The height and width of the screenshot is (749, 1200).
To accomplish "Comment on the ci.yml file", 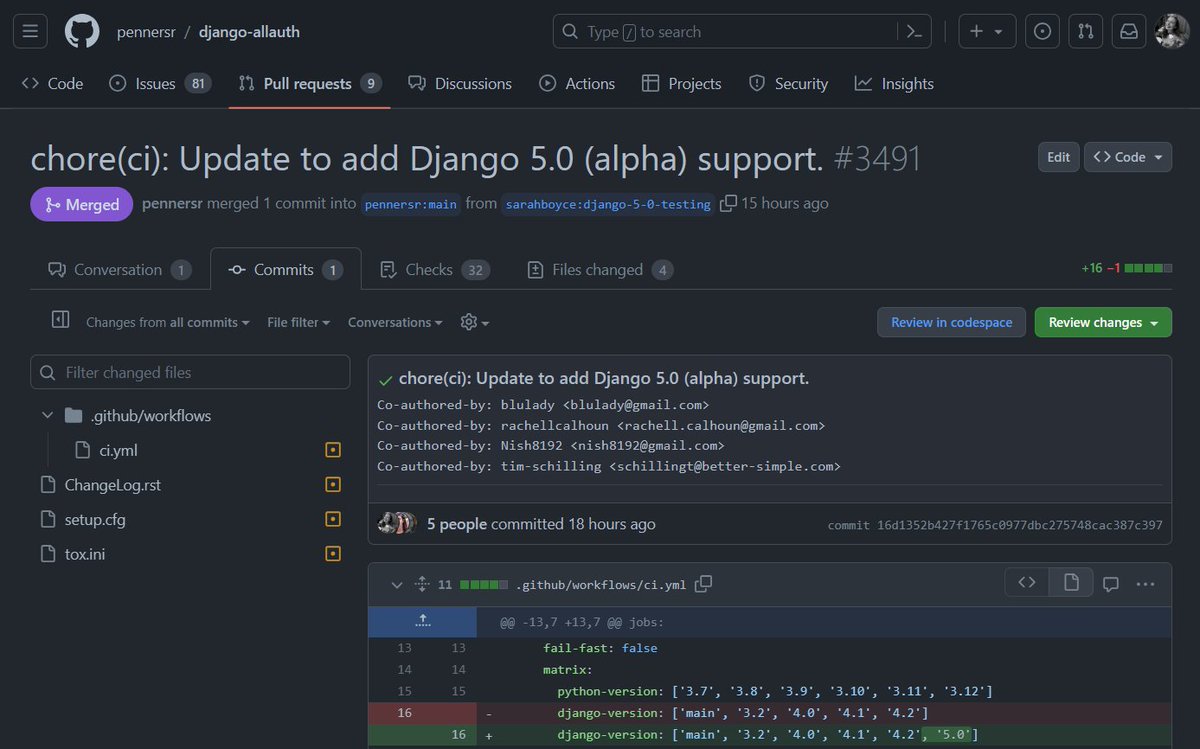I will [1110, 584].
